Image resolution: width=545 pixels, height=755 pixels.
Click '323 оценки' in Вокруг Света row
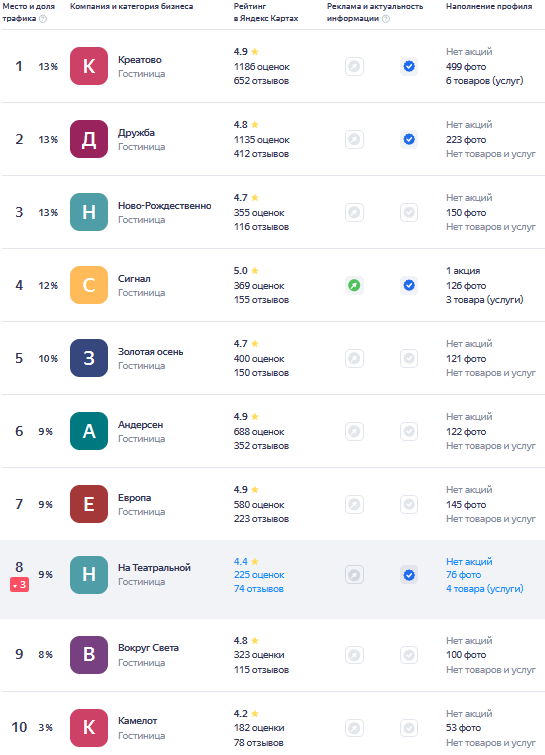point(259,655)
